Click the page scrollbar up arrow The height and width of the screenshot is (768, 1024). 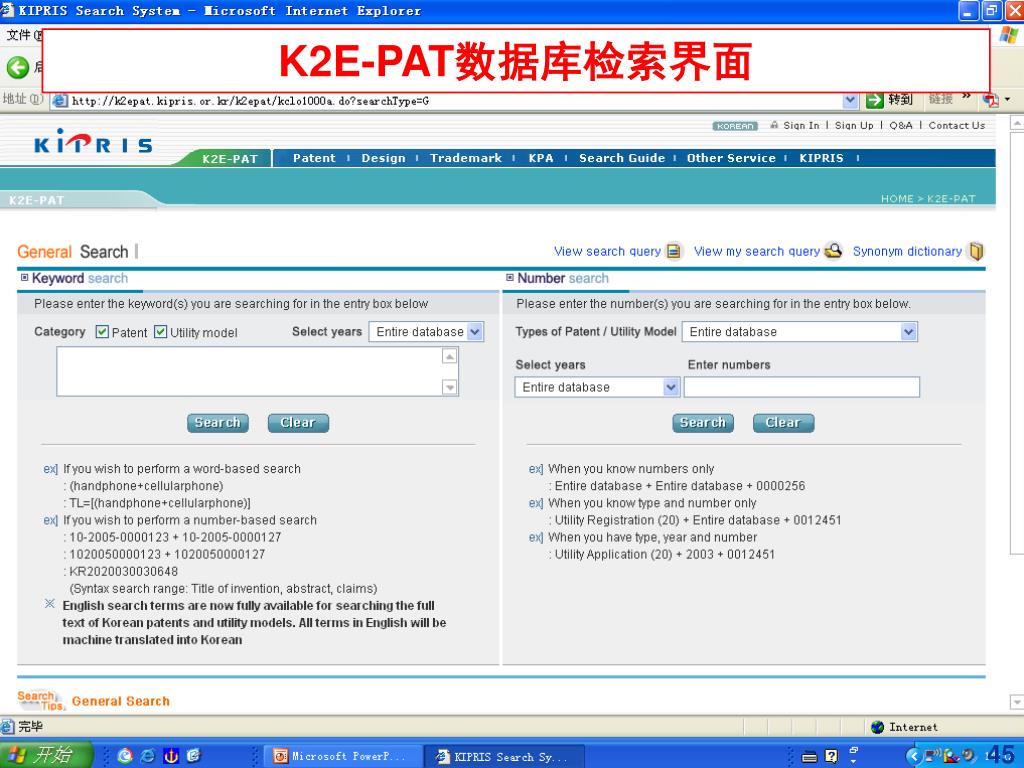click(x=1017, y=122)
